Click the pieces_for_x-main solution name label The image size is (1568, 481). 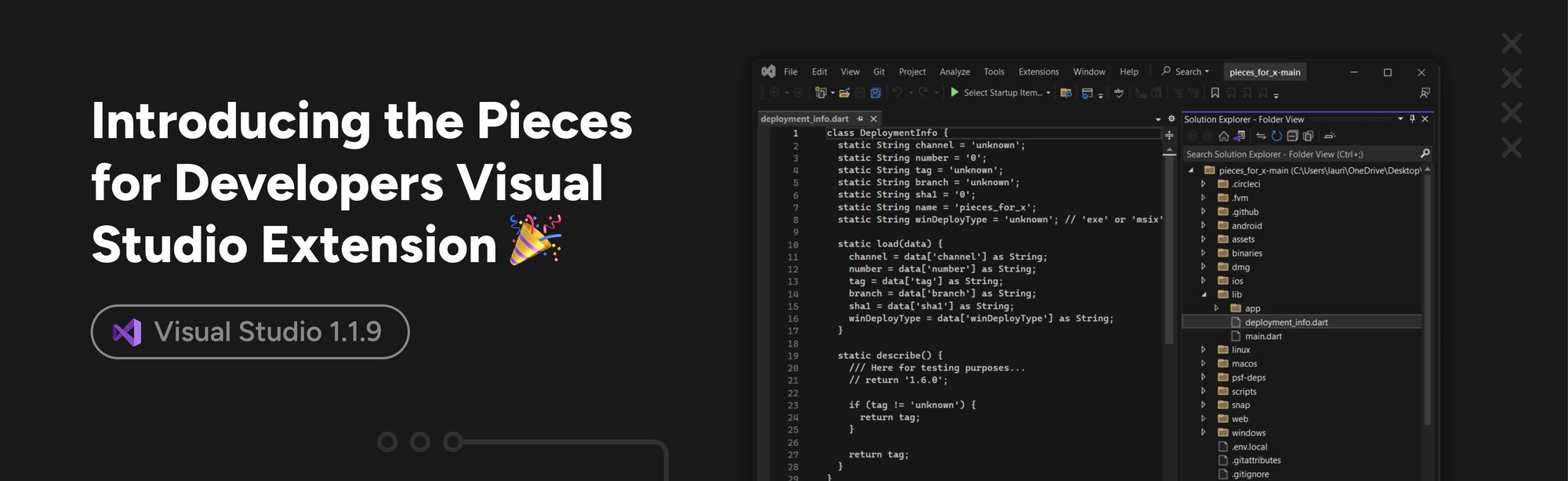click(x=1265, y=72)
